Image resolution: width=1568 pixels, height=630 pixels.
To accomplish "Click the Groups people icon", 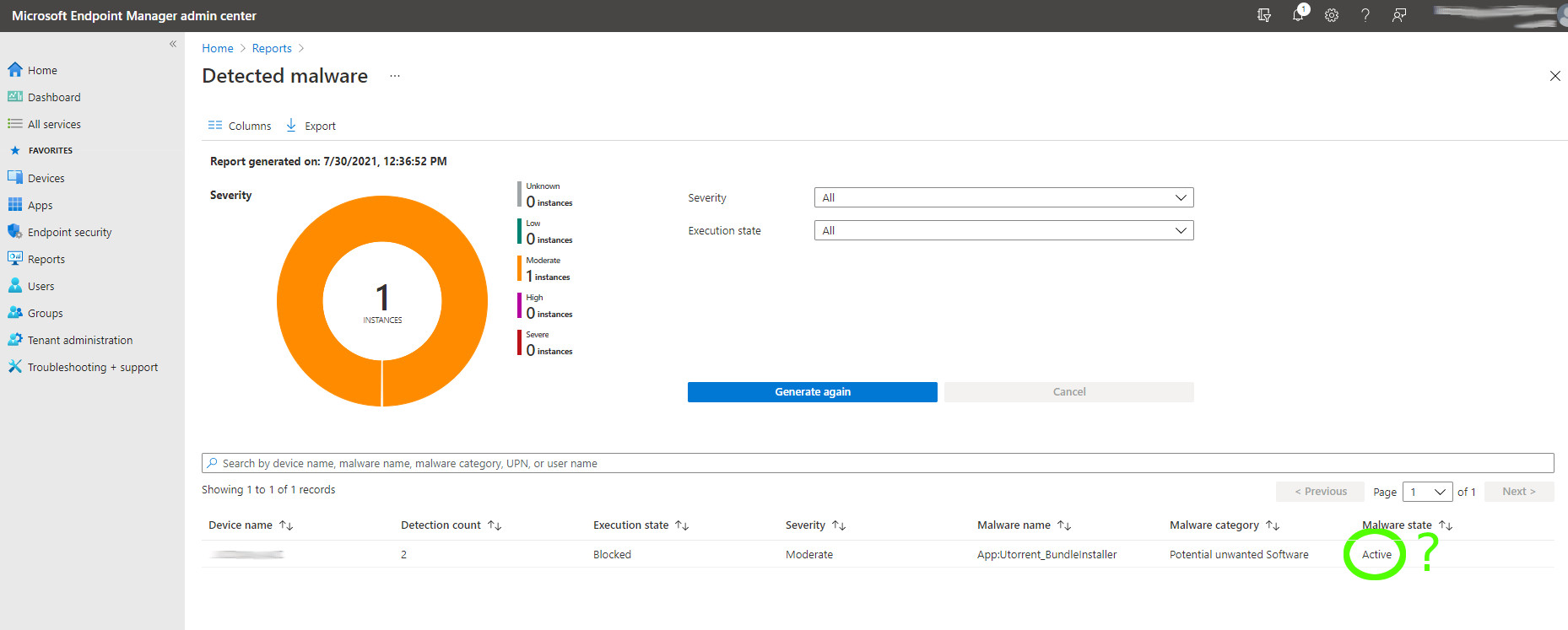I will pos(15,313).
